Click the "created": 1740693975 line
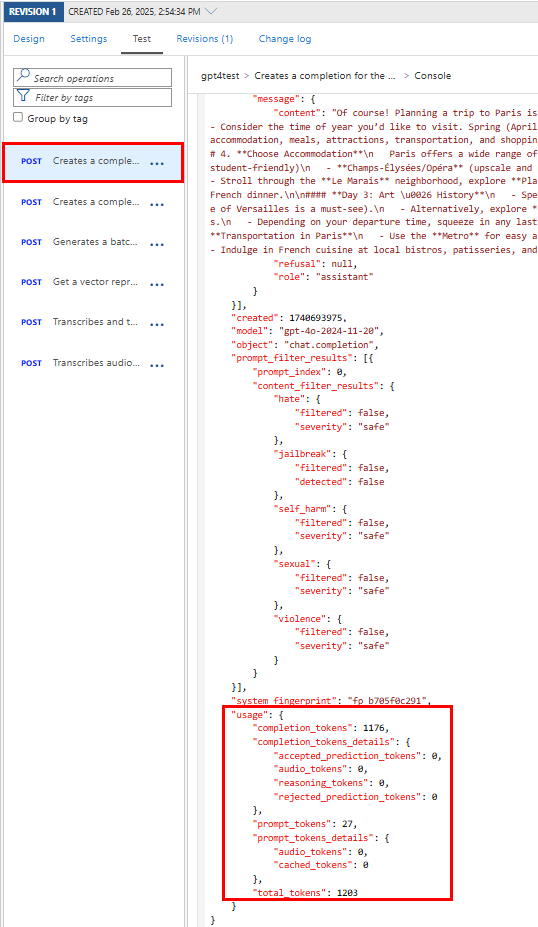Viewport: 538px width, 927px height. click(x=289, y=317)
